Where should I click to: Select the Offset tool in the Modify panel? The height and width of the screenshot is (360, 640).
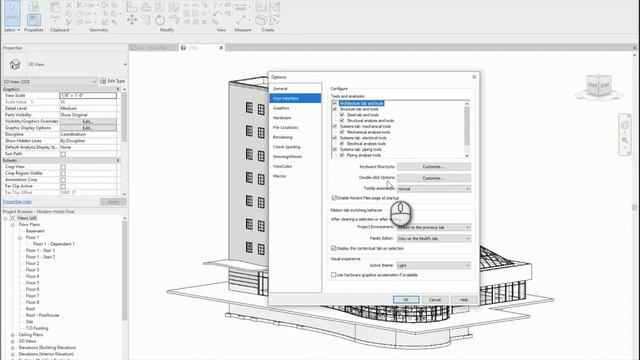[146, 7]
